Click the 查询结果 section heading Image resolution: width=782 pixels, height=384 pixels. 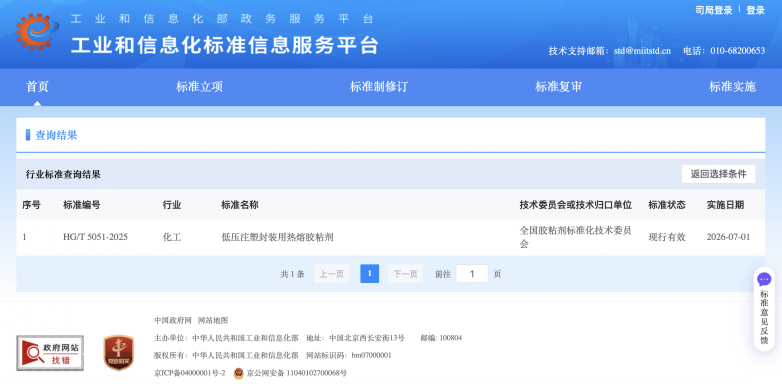pyautogui.click(x=56, y=135)
